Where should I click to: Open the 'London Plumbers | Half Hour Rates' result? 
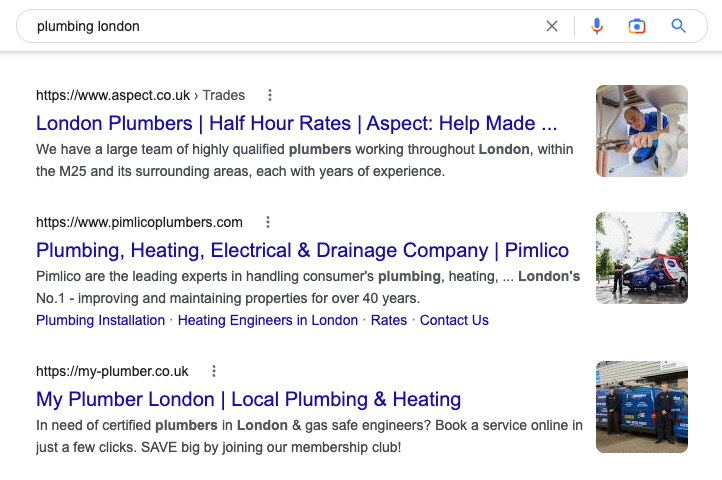pos(297,123)
